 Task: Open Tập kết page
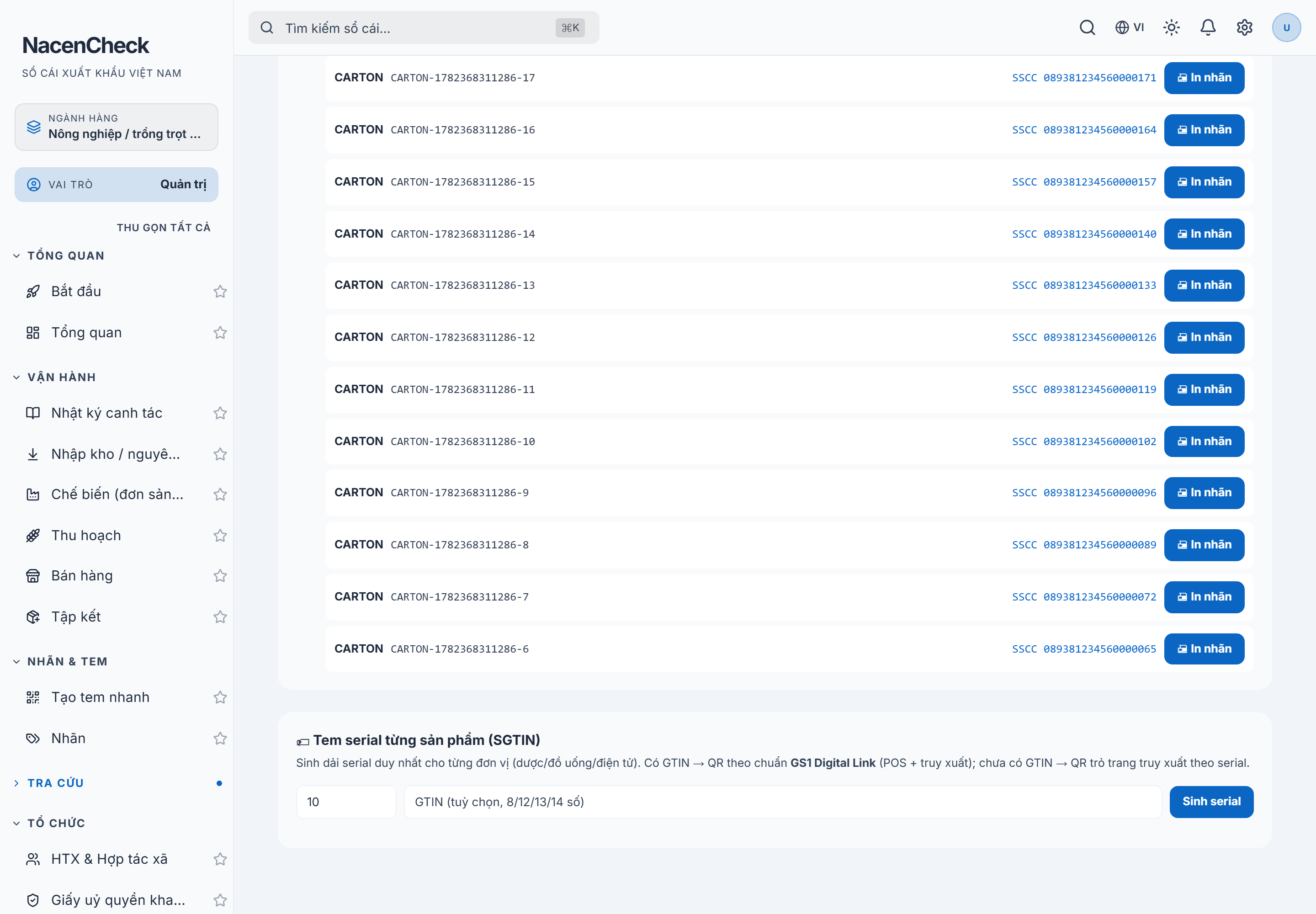pos(76,617)
